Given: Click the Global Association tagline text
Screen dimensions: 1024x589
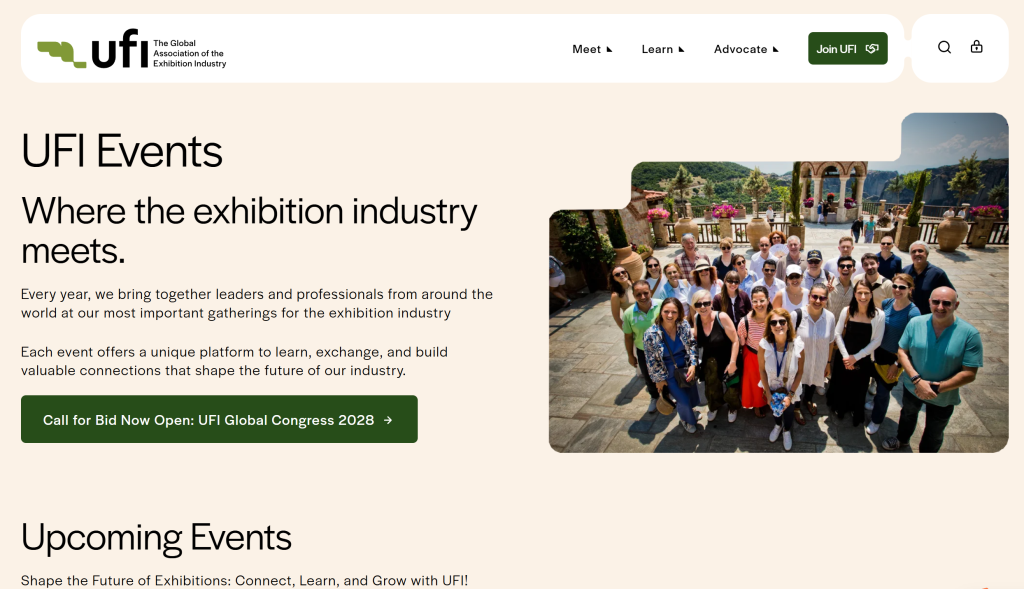Looking at the screenshot, I should [x=189, y=54].
